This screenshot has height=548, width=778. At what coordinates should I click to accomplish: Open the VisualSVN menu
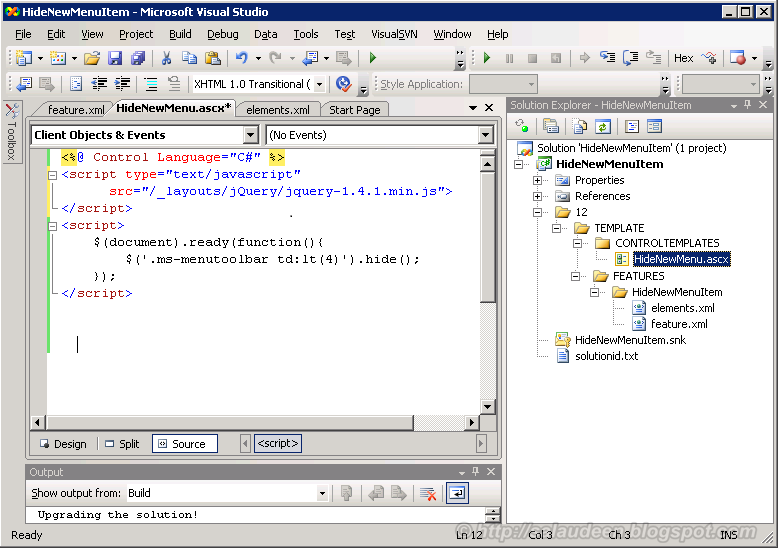(x=394, y=34)
